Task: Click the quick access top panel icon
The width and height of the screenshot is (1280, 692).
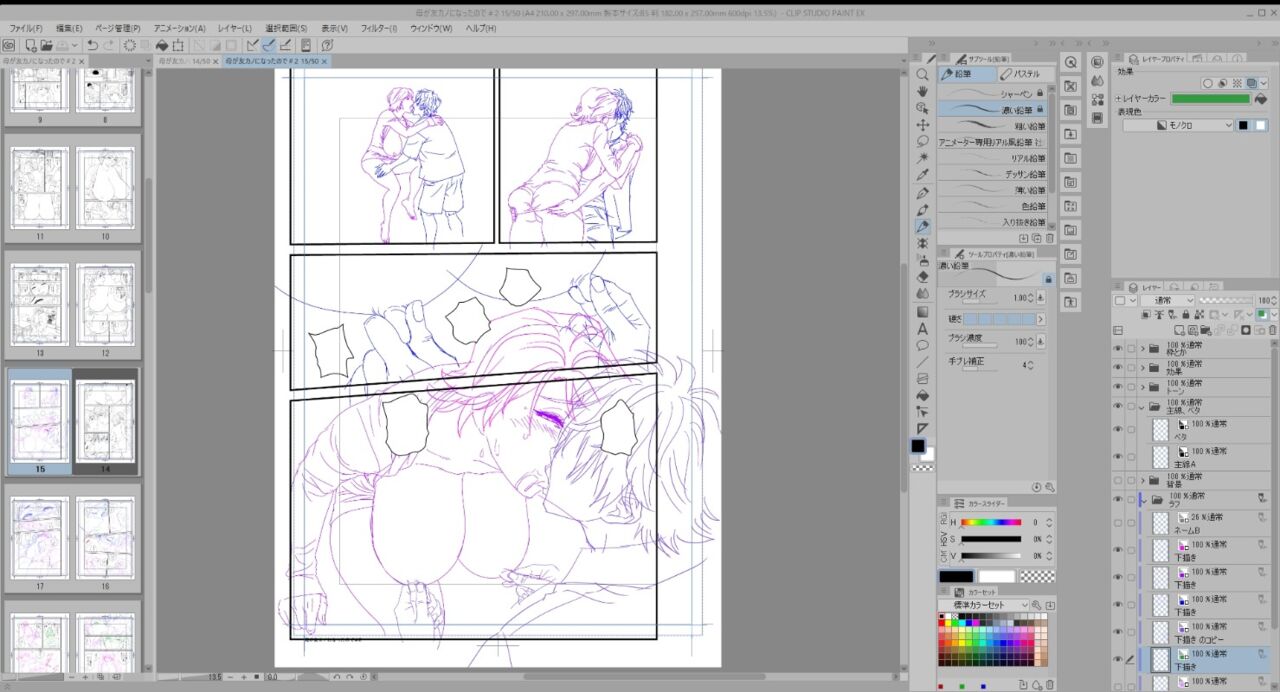Action: coord(1070,62)
